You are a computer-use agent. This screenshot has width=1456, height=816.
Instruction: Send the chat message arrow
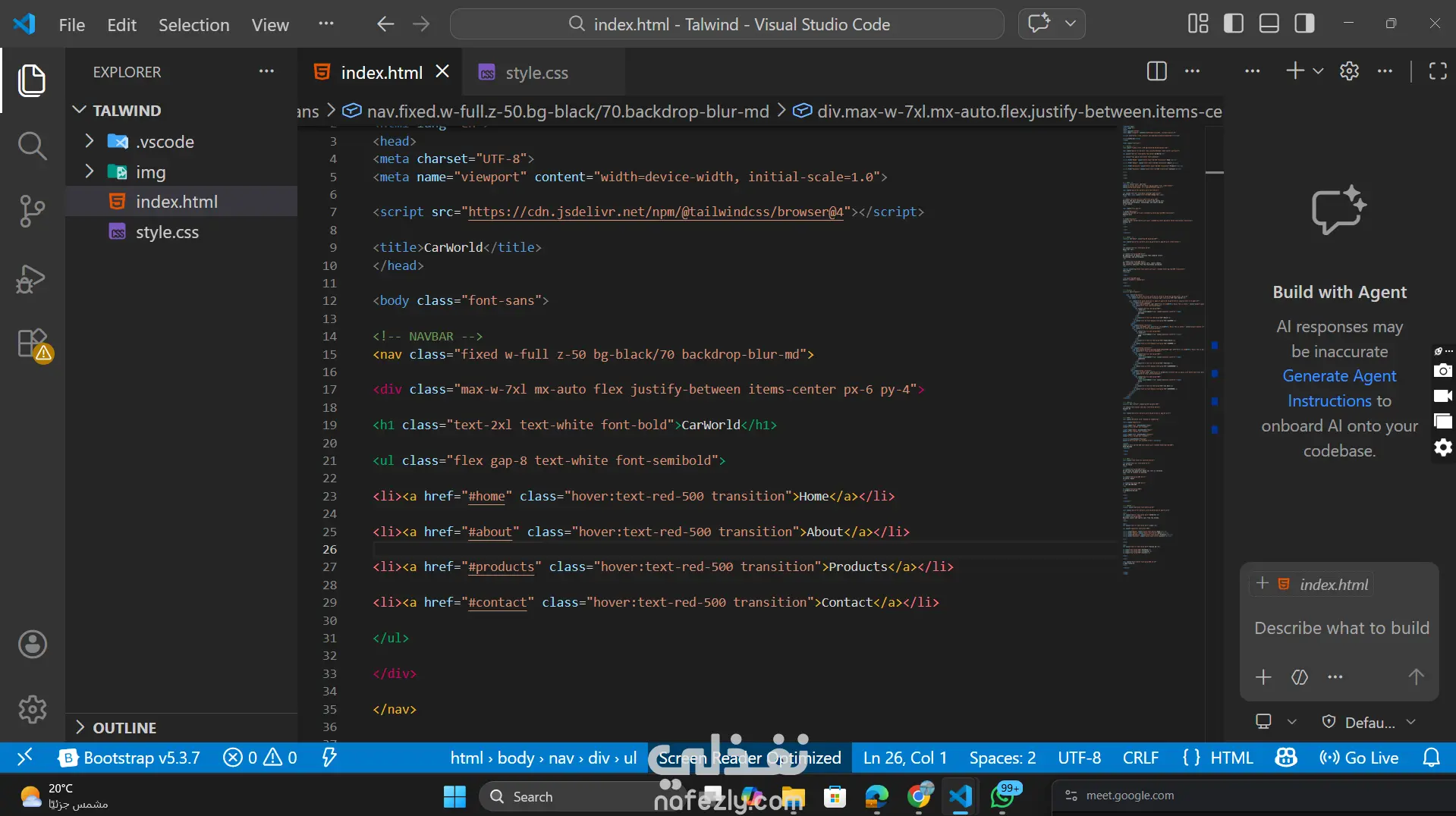click(x=1416, y=677)
